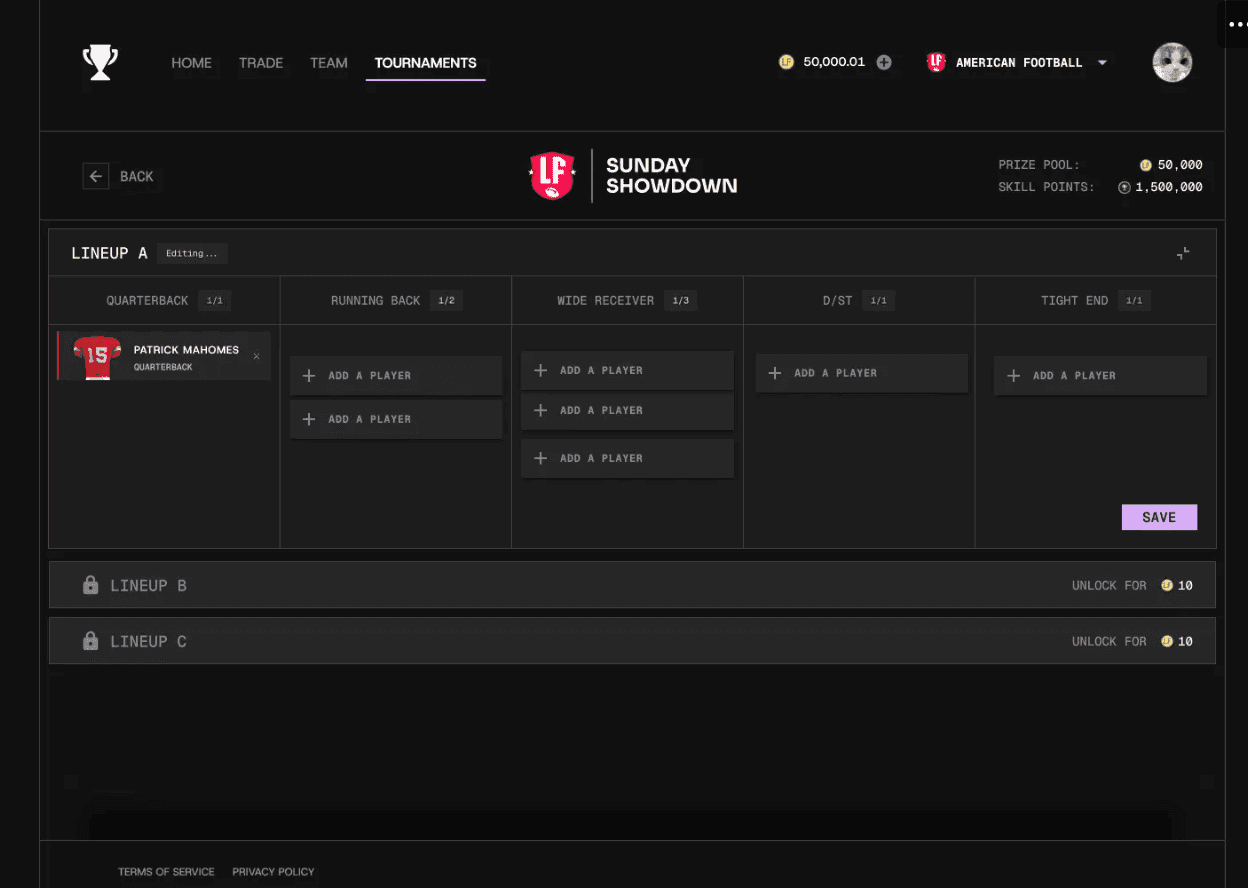Expand the locked Lineup B row

click(x=600, y=585)
